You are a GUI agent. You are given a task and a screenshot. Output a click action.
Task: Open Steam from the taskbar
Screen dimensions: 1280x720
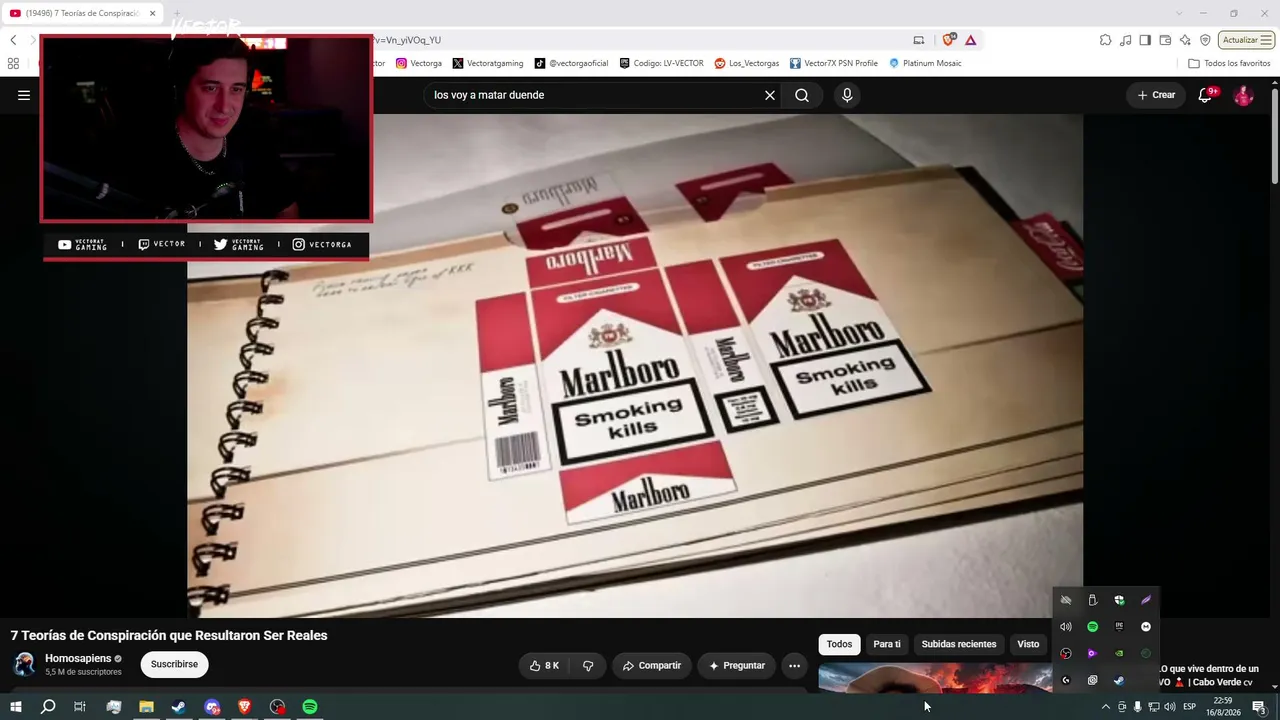178,707
